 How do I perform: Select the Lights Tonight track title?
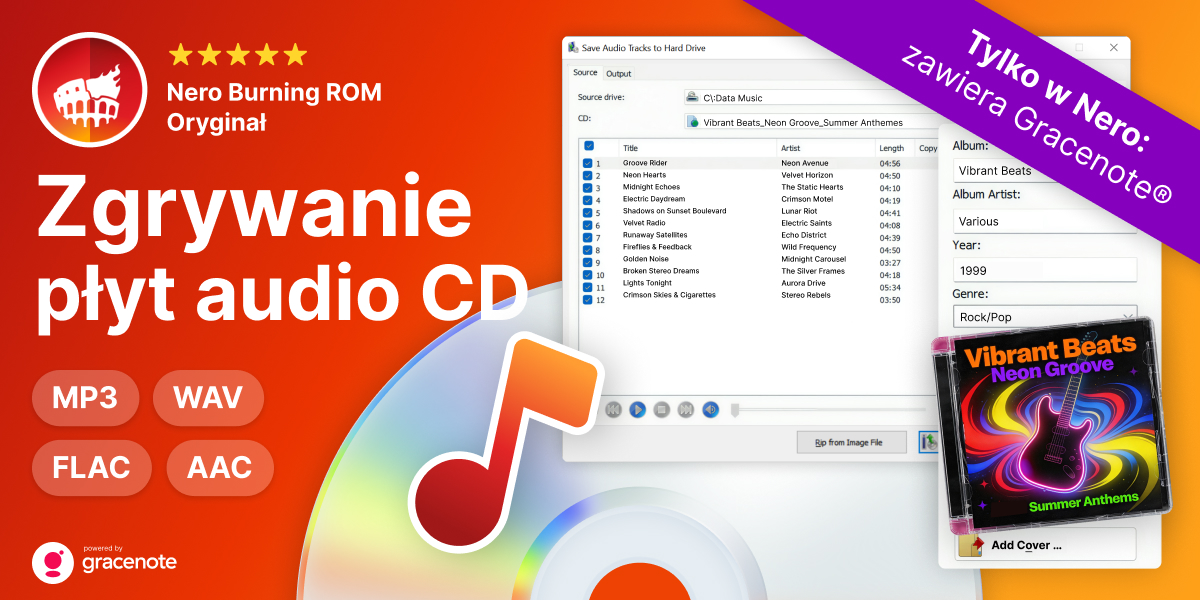(x=647, y=285)
